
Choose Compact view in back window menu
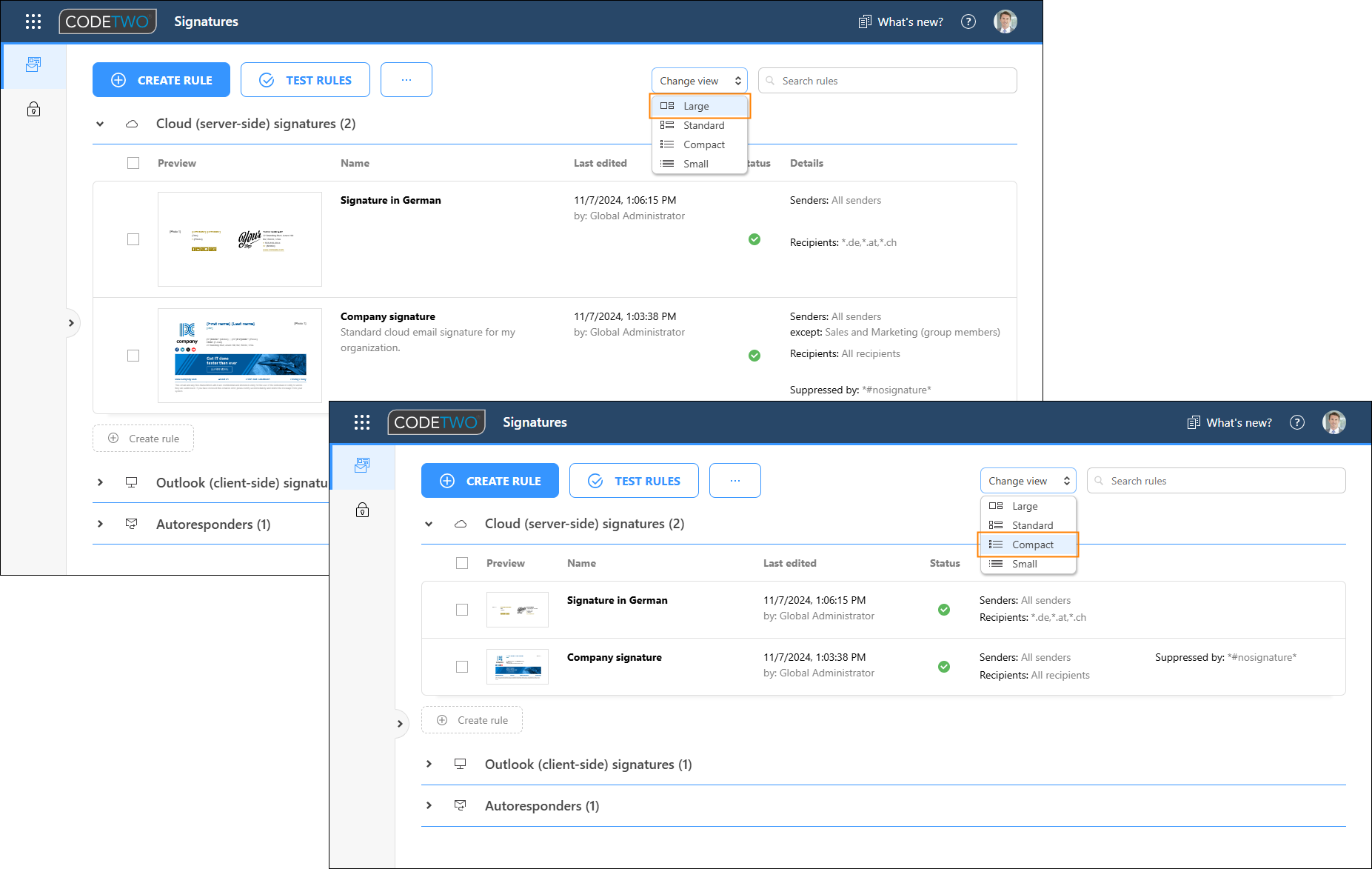pyautogui.click(x=700, y=144)
